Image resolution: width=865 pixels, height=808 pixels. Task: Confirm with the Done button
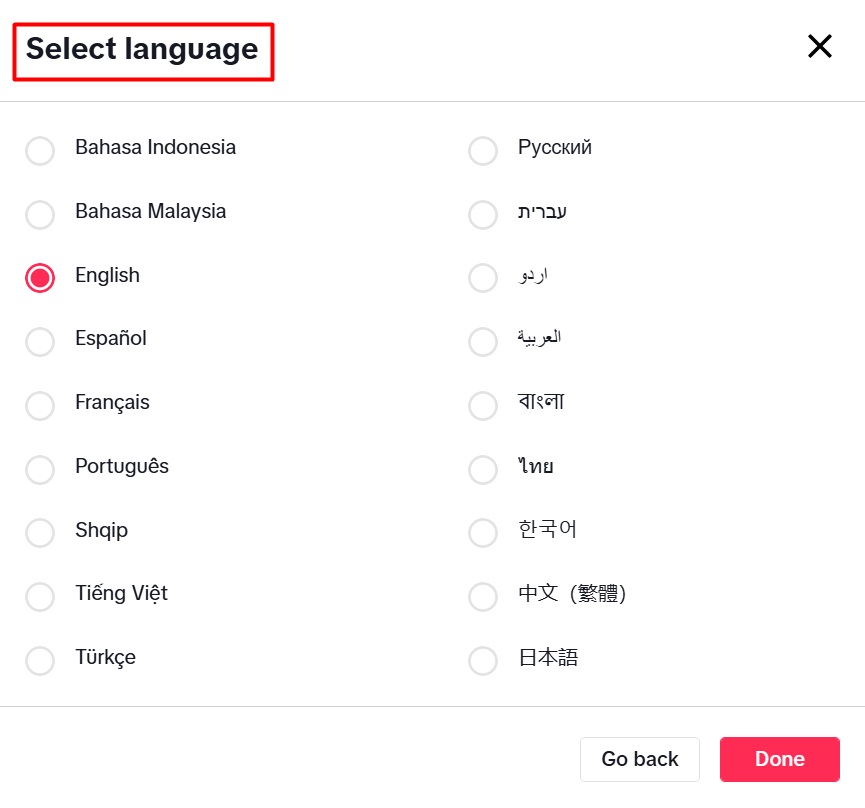[779, 759]
